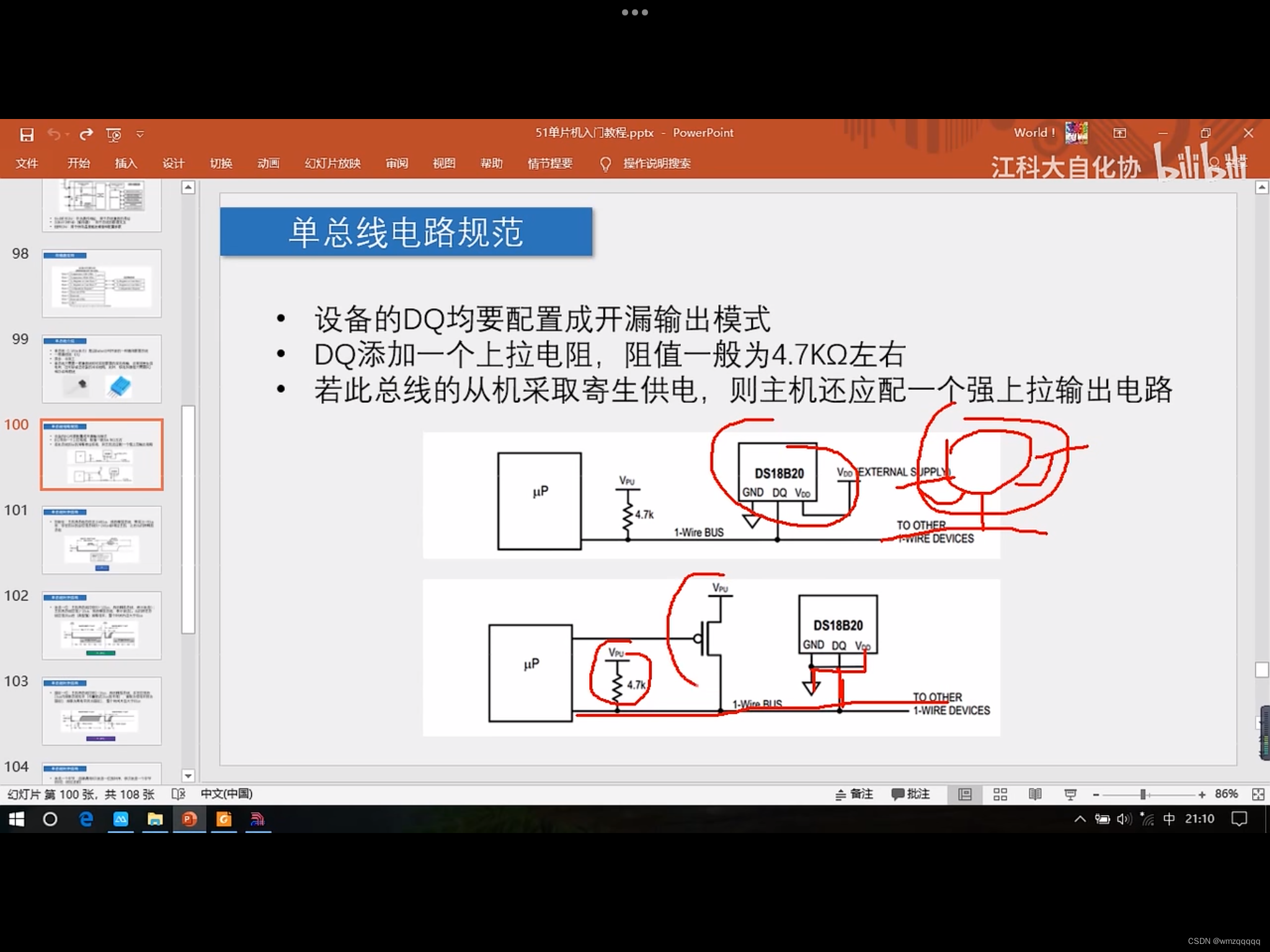Open the 幻灯片放映 (Slide Show) tab
1270x952 pixels.
click(332, 164)
